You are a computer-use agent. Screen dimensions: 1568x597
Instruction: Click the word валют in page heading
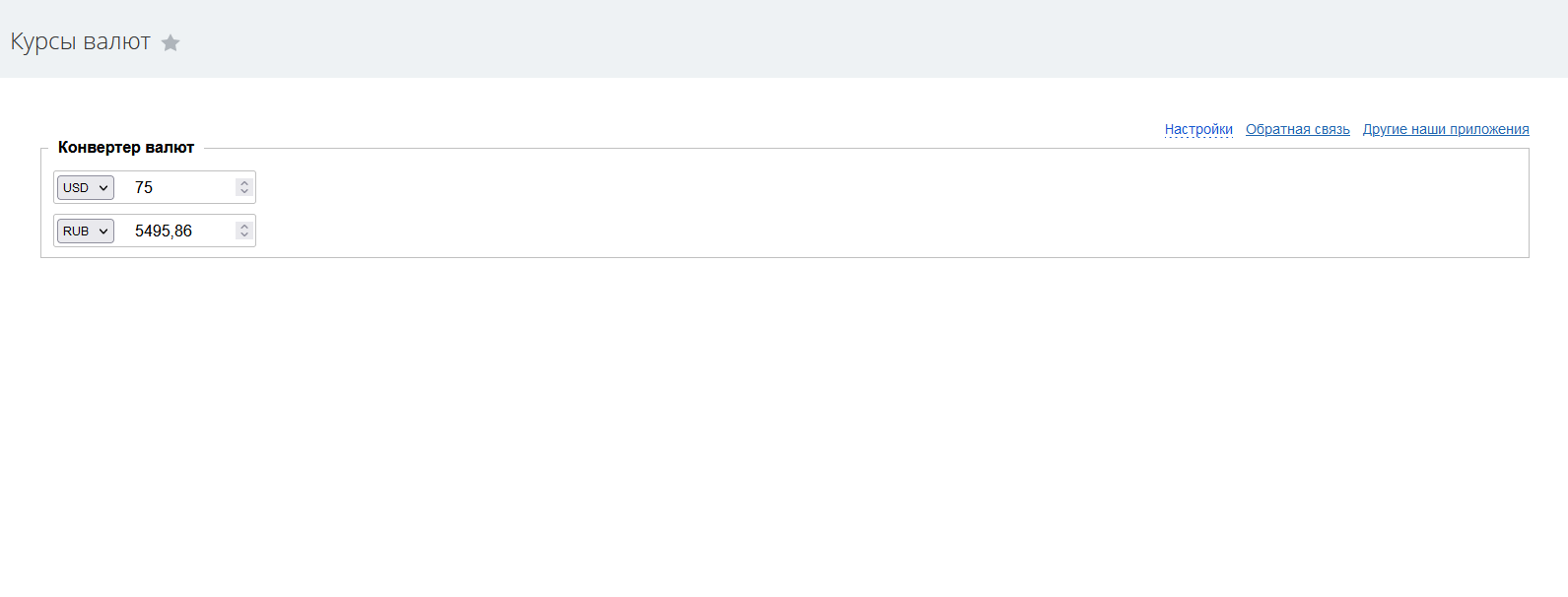coord(116,41)
